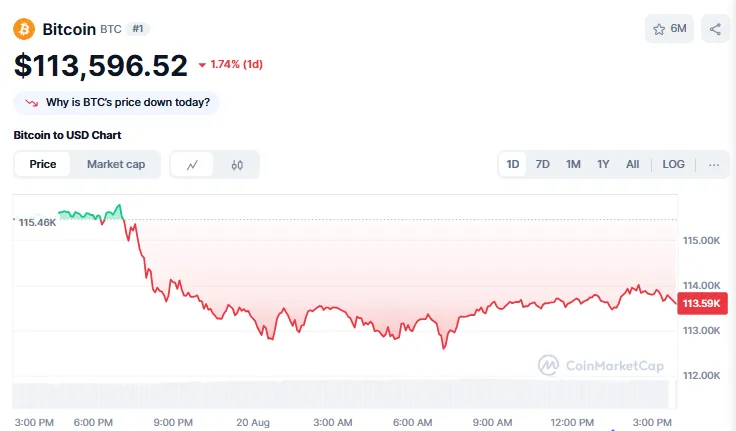The height and width of the screenshot is (431, 736).
Task: Switch to line chart view
Action: pos(192,165)
